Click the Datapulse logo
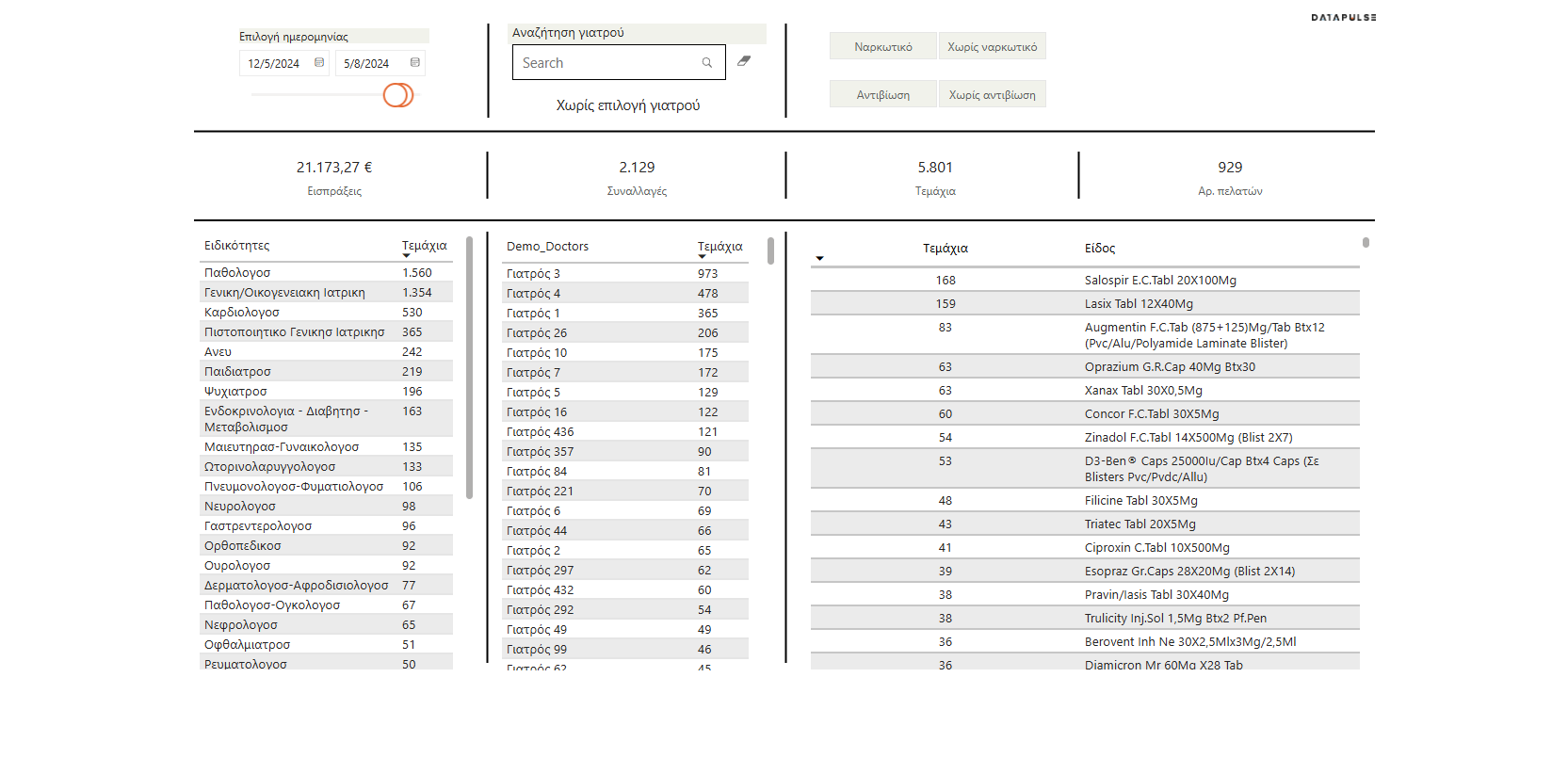 pyautogui.click(x=1343, y=17)
